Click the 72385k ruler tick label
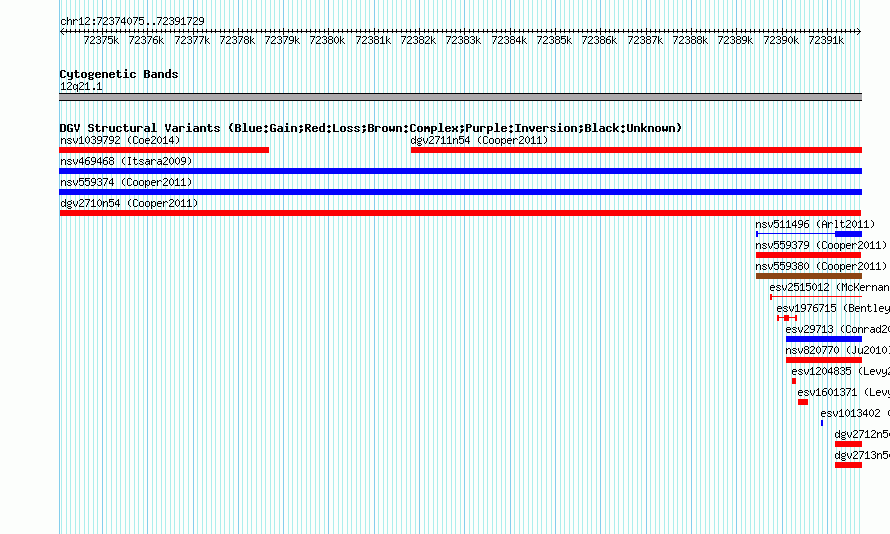 (554, 40)
